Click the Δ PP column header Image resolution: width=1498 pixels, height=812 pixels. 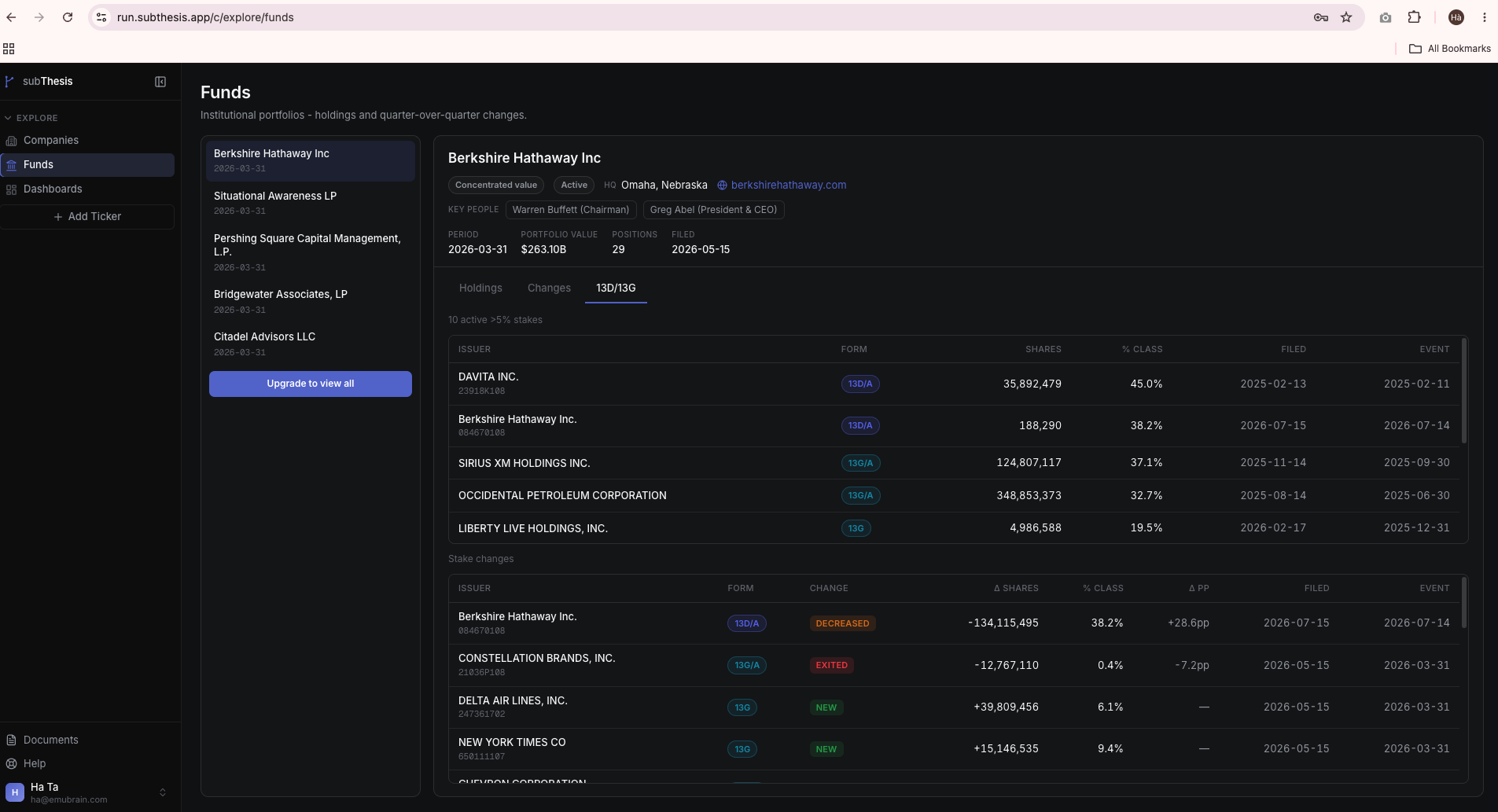1199,589
